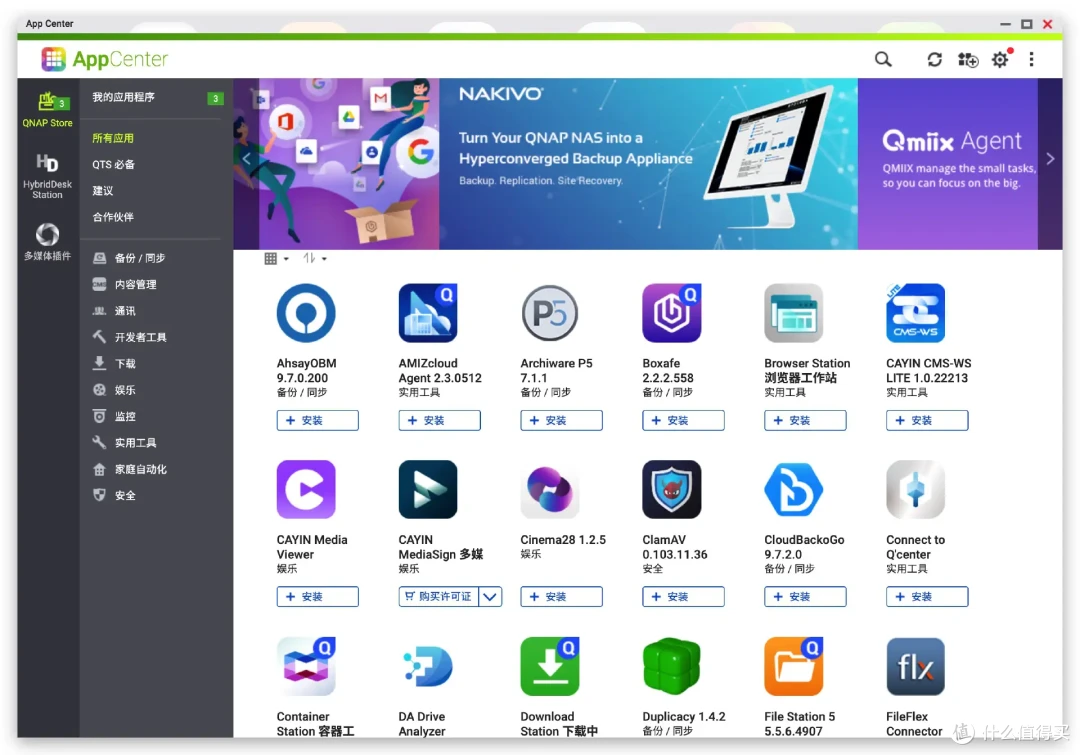Click the CAYIN MediaSign app icon
The image size is (1080, 755).
click(x=428, y=489)
